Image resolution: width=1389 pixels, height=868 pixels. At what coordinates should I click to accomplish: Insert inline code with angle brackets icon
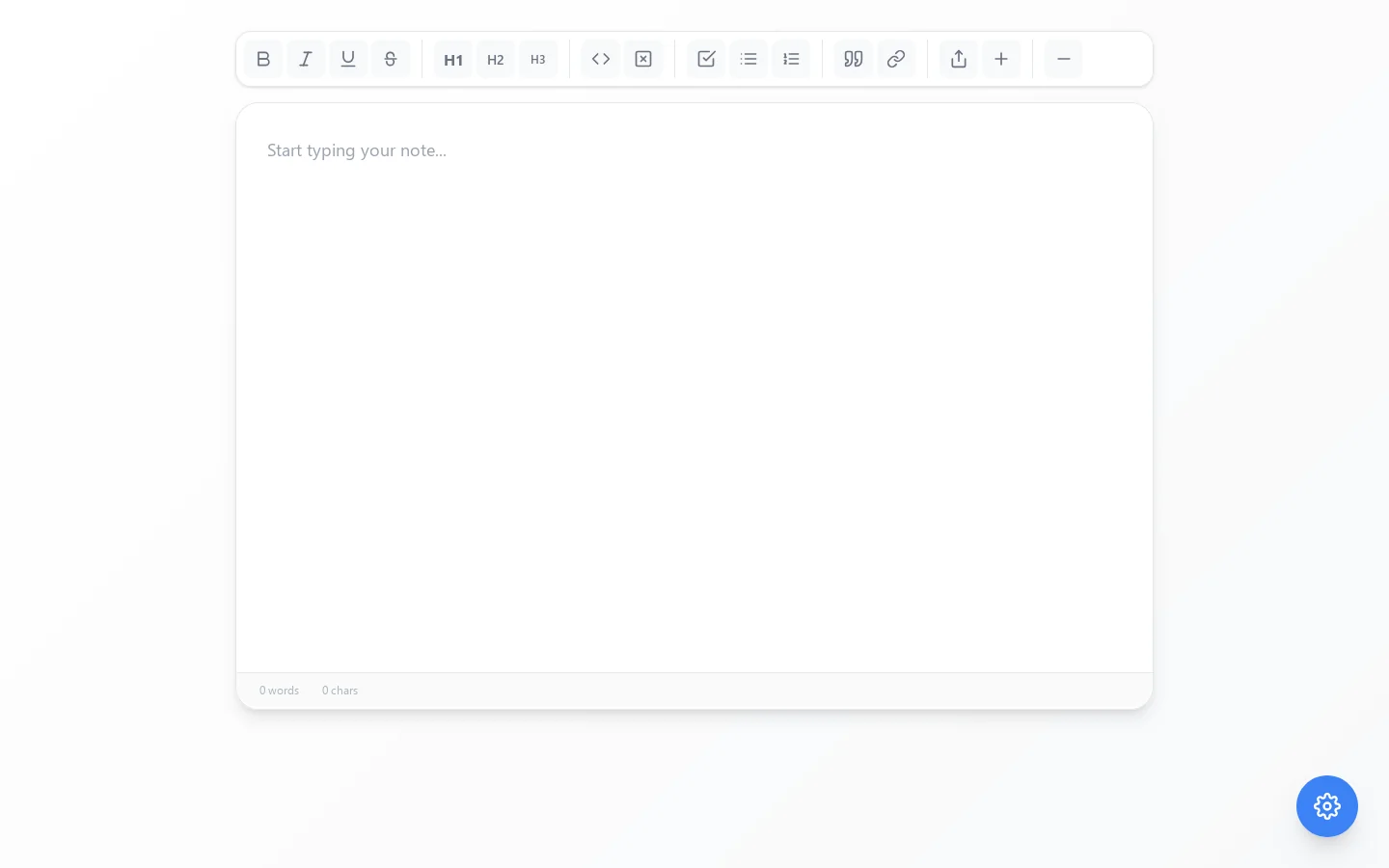601,59
